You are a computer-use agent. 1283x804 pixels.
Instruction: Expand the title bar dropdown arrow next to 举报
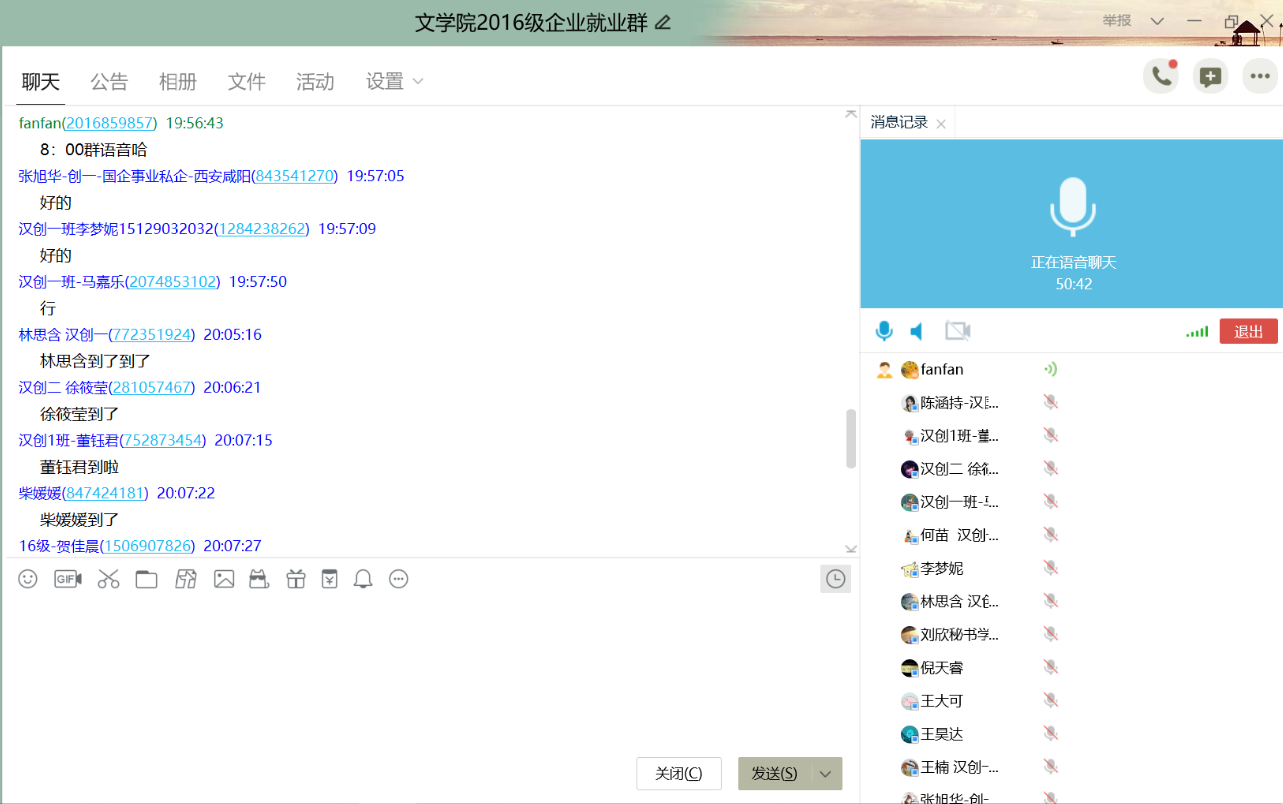pos(1157,21)
